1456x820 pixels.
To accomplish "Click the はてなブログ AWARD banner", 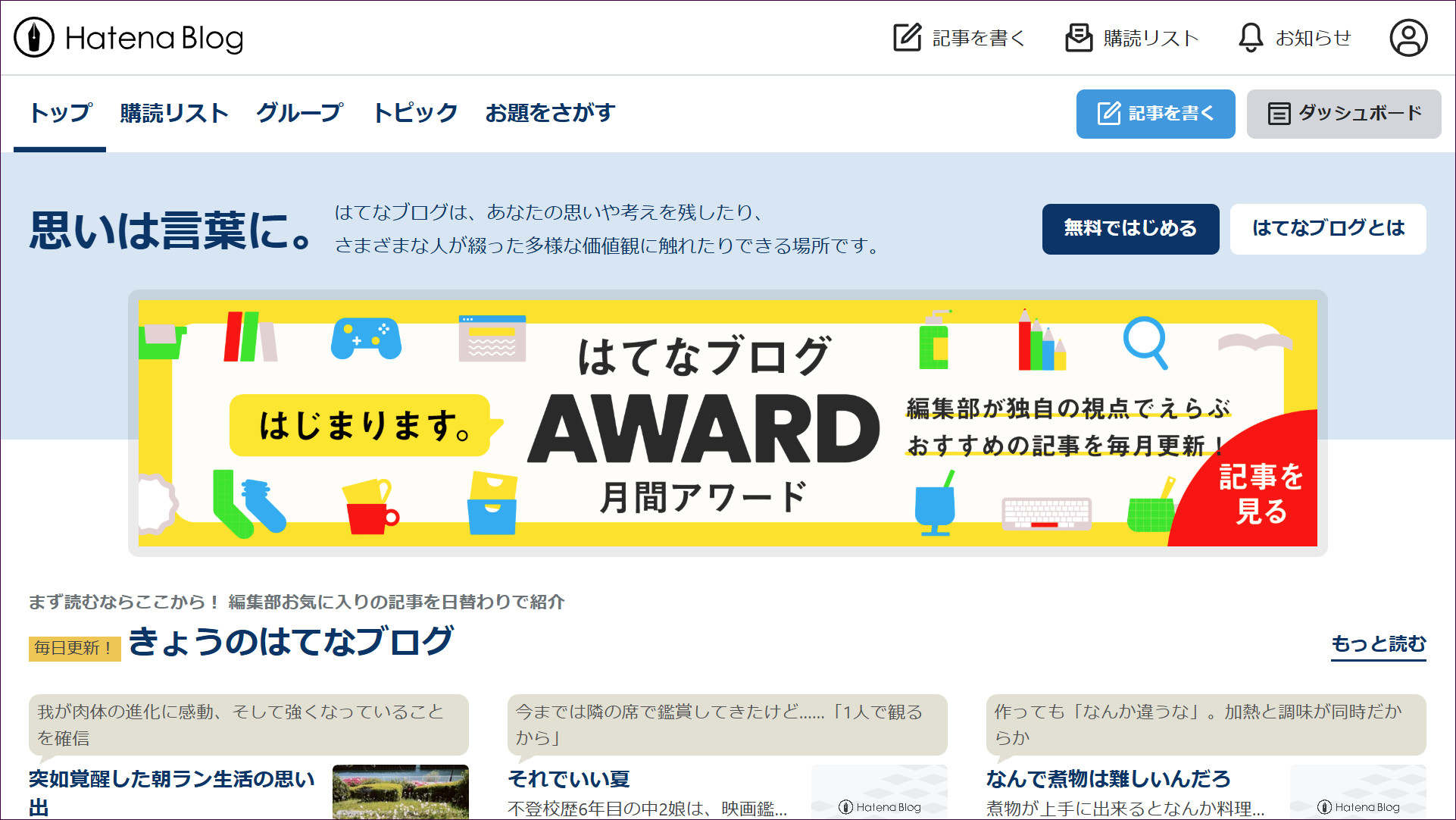I will pyautogui.click(x=727, y=423).
